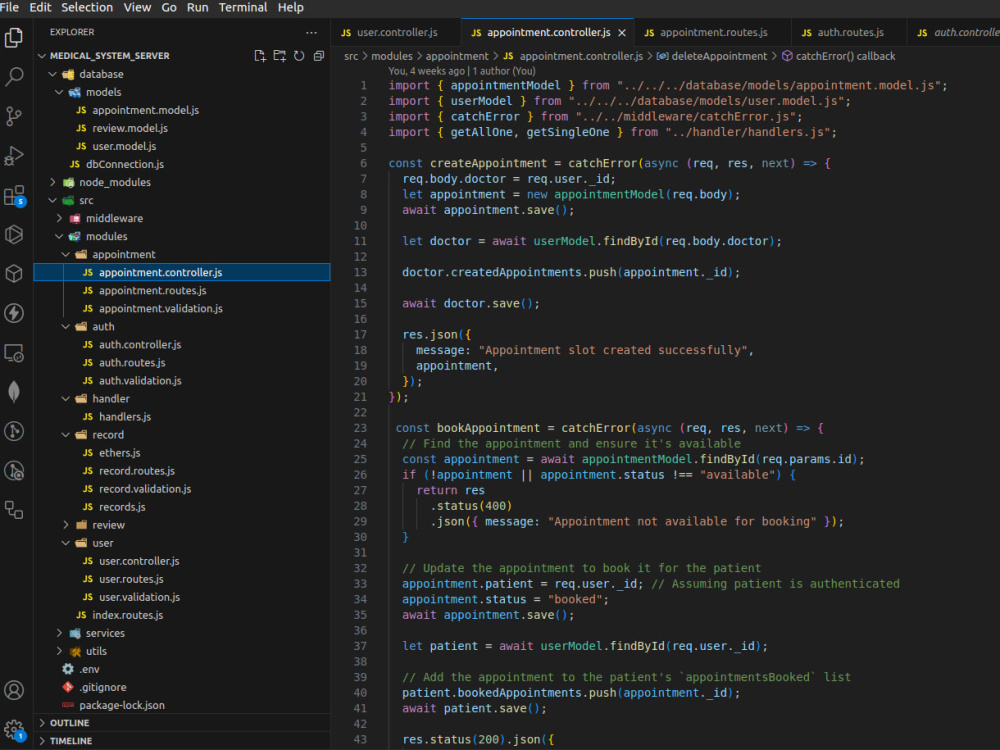This screenshot has width=1000, height=750.
Task: Open the Extensions view with badge
Action: click(x=14, y=195)
